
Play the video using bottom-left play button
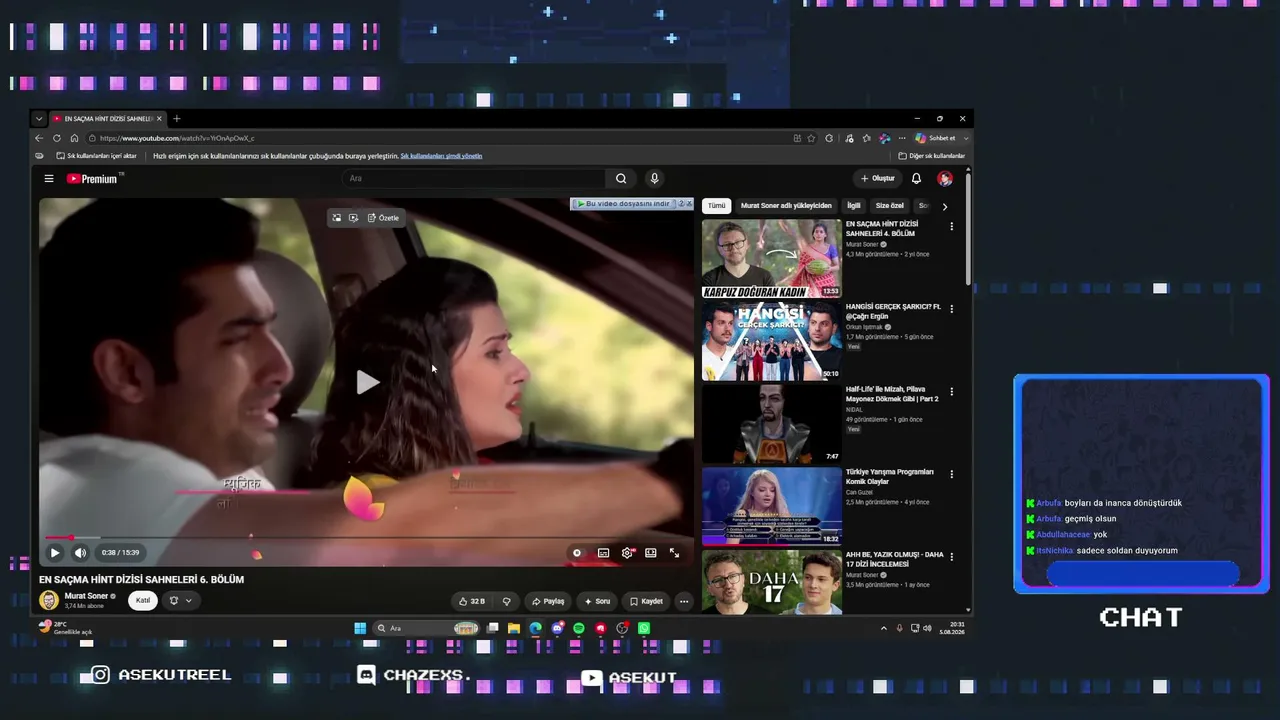click(x=55, y=553)
